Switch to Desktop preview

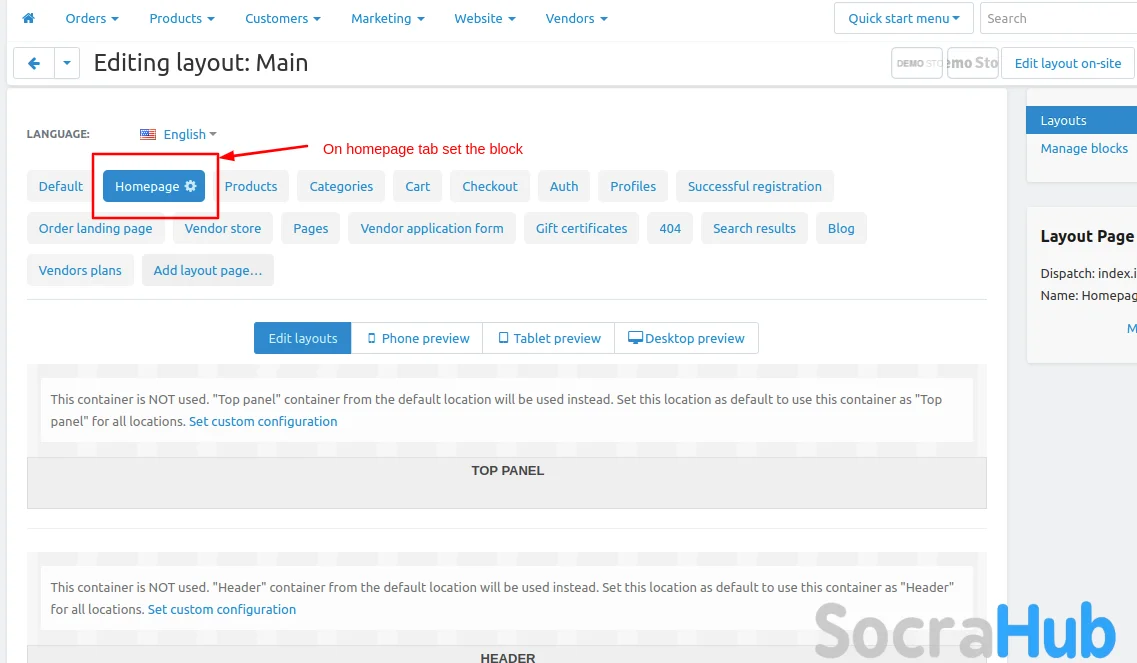tap(686, 338)
